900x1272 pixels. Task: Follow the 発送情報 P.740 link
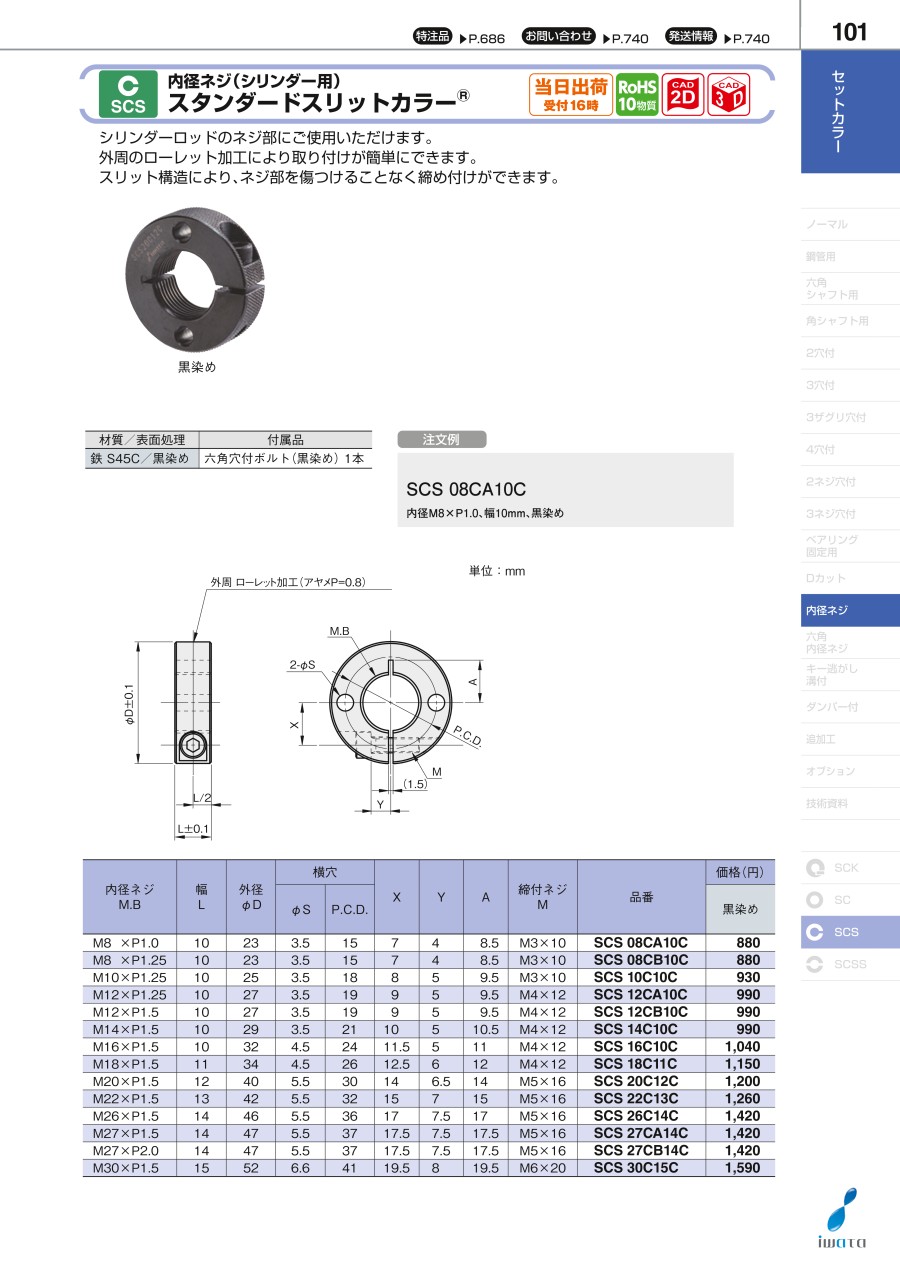point(717,37)
